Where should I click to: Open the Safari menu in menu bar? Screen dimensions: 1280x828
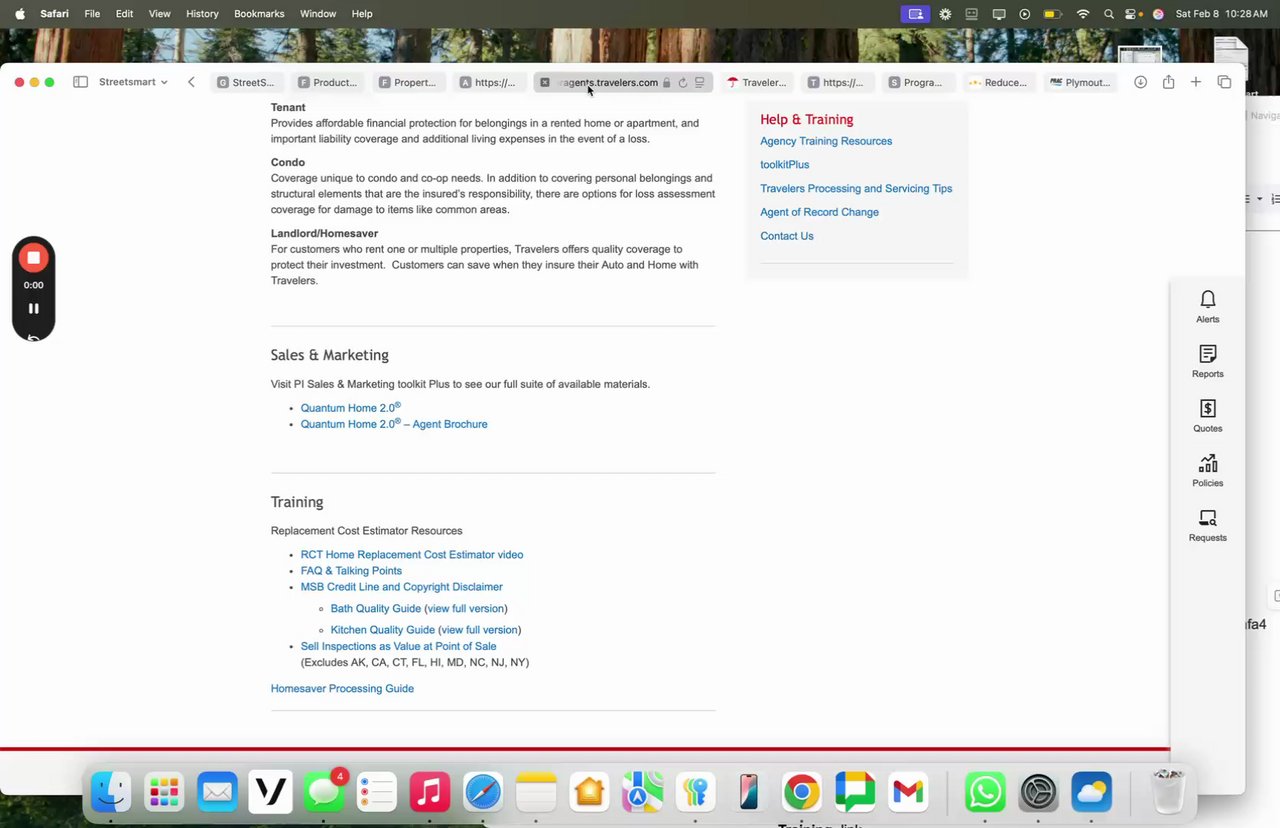(x=54, y=14)
